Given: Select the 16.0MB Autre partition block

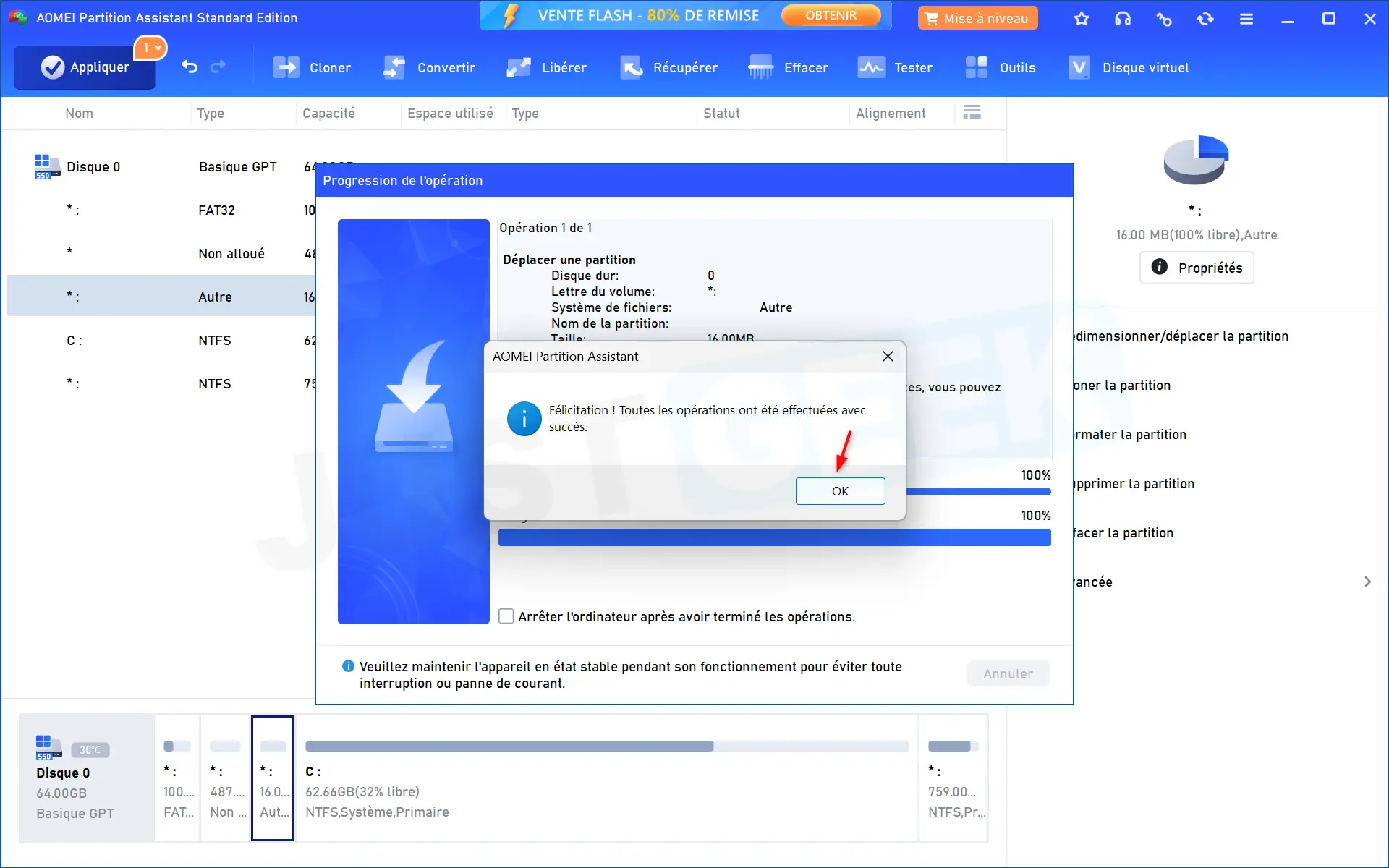Looking at the screenshot, I should [273, 778].
